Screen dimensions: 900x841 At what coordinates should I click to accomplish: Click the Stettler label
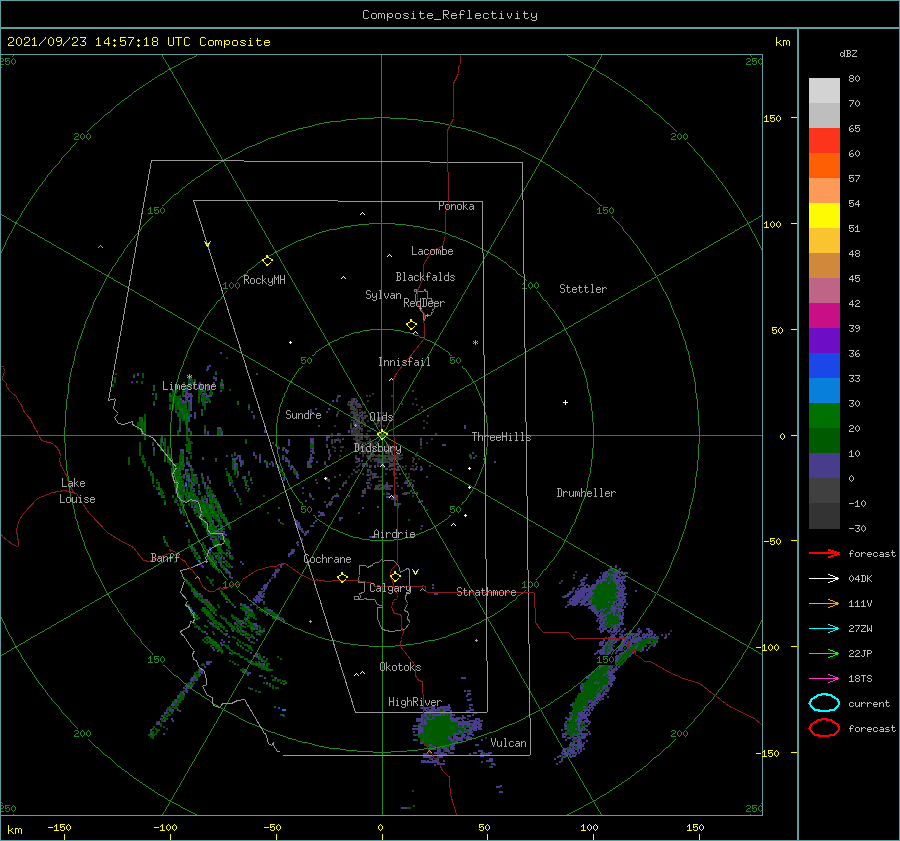(x=583, y=289)
